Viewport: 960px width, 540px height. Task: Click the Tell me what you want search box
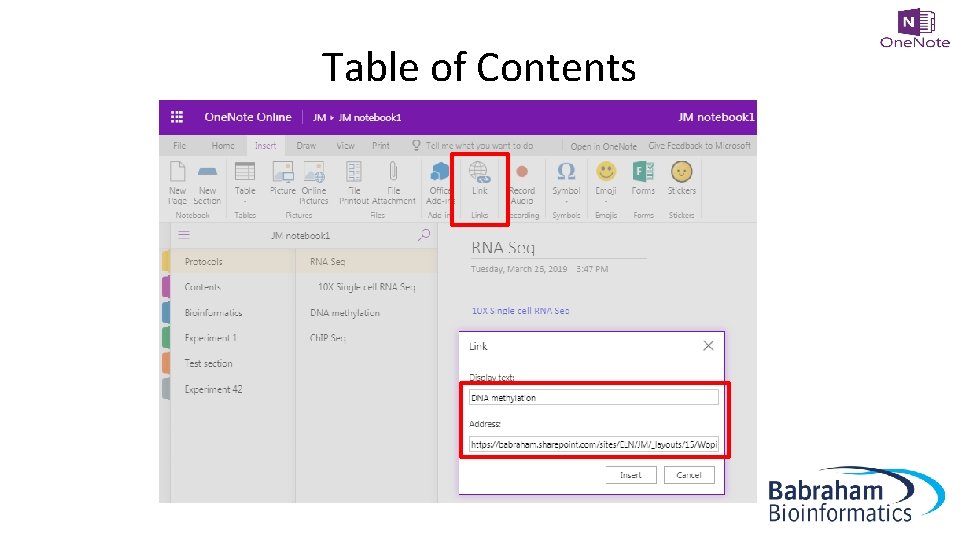click(479, 146)
